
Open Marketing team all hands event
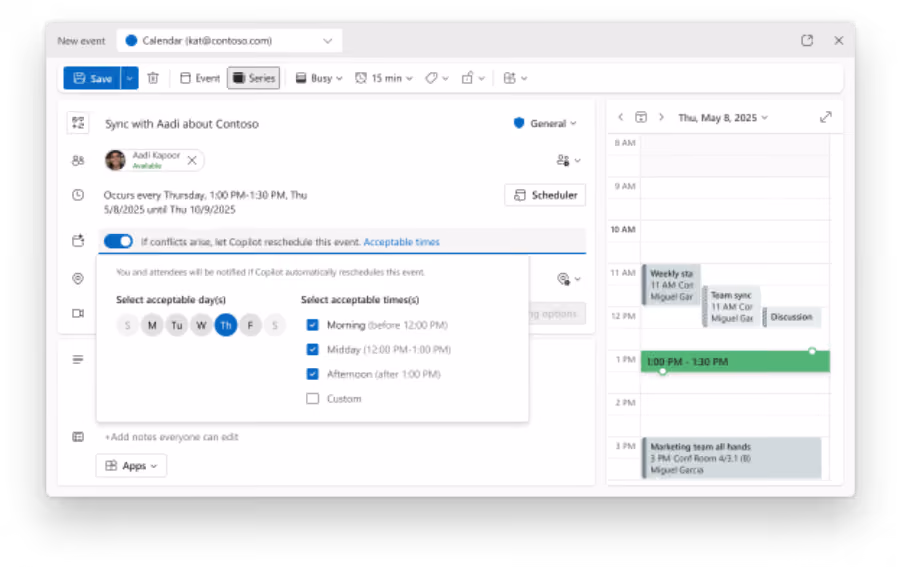pyautogui.click(x=731, y=458)
